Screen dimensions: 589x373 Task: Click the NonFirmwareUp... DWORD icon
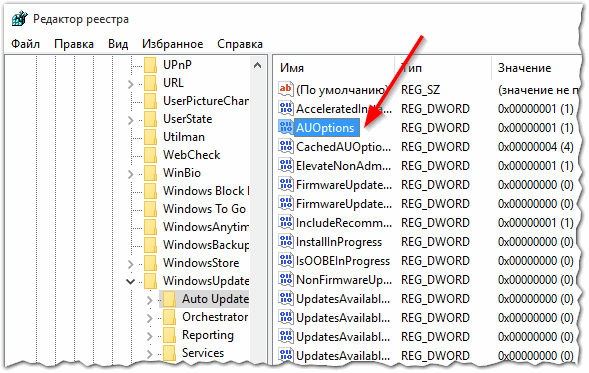(285, 279)
